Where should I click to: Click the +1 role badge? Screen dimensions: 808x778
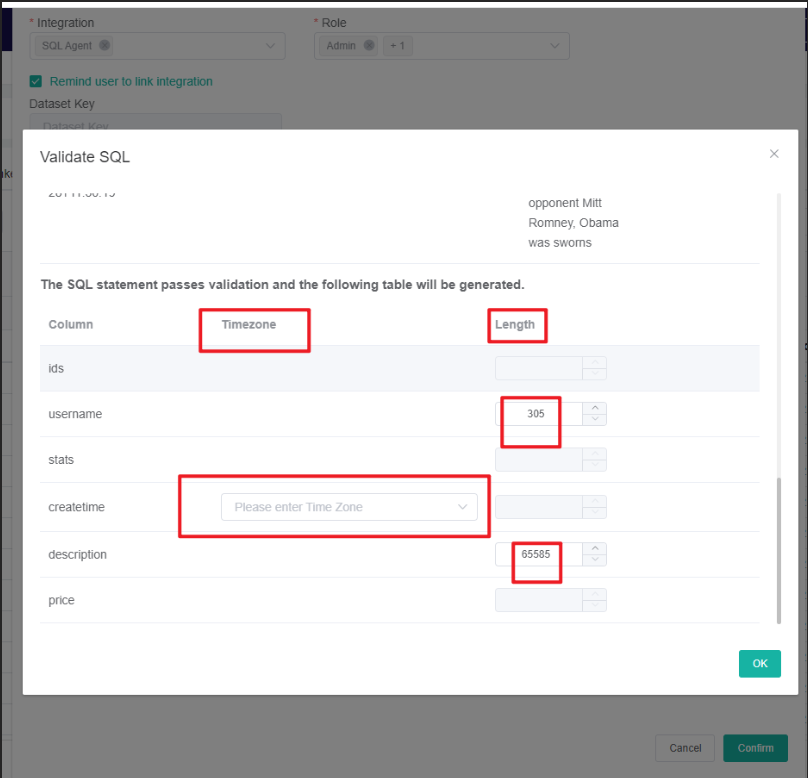click(x=397, y=46)
